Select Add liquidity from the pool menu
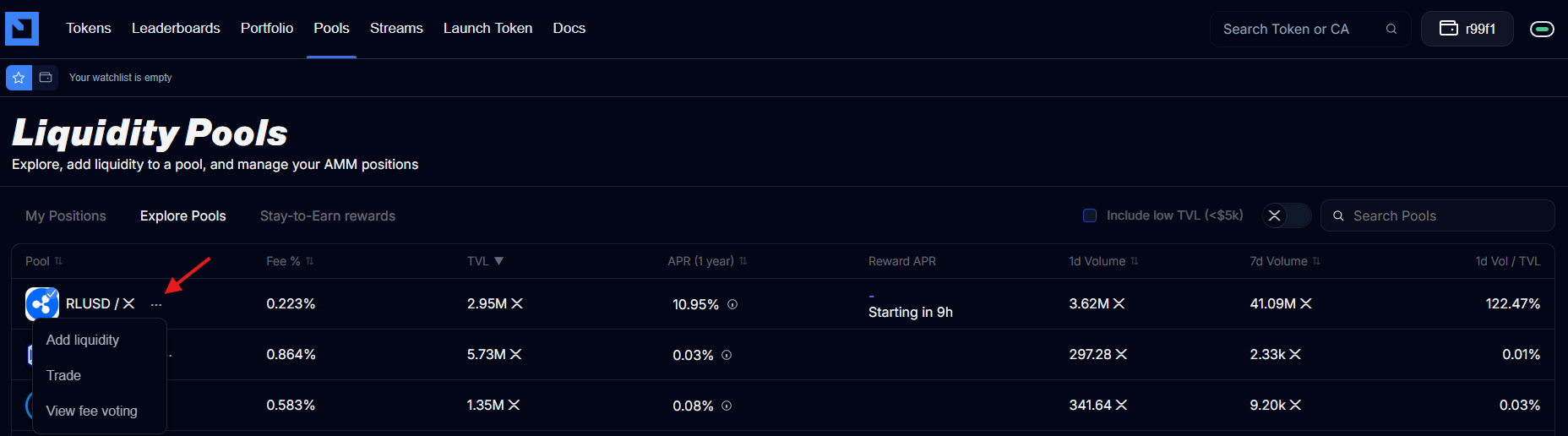 [83, 340]
